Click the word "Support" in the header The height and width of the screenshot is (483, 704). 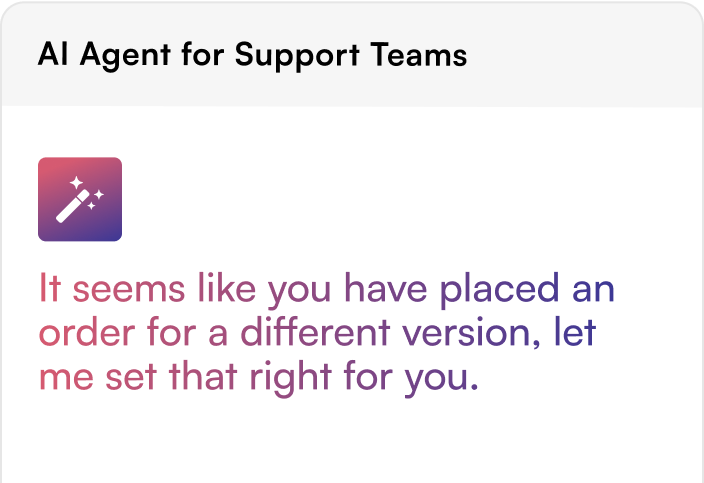point(297,56)
